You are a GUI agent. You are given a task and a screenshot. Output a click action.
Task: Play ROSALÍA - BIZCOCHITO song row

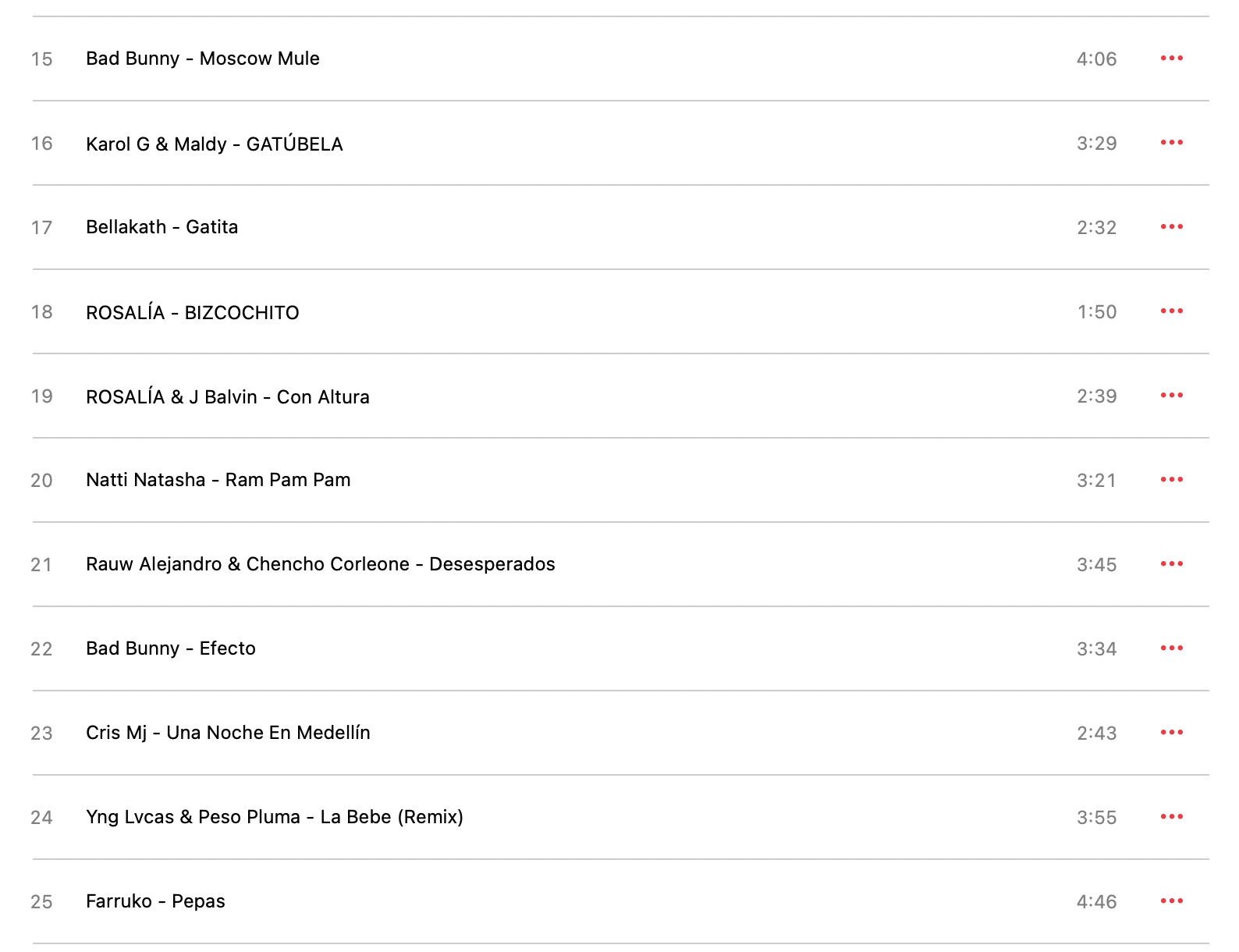point(620,311)
